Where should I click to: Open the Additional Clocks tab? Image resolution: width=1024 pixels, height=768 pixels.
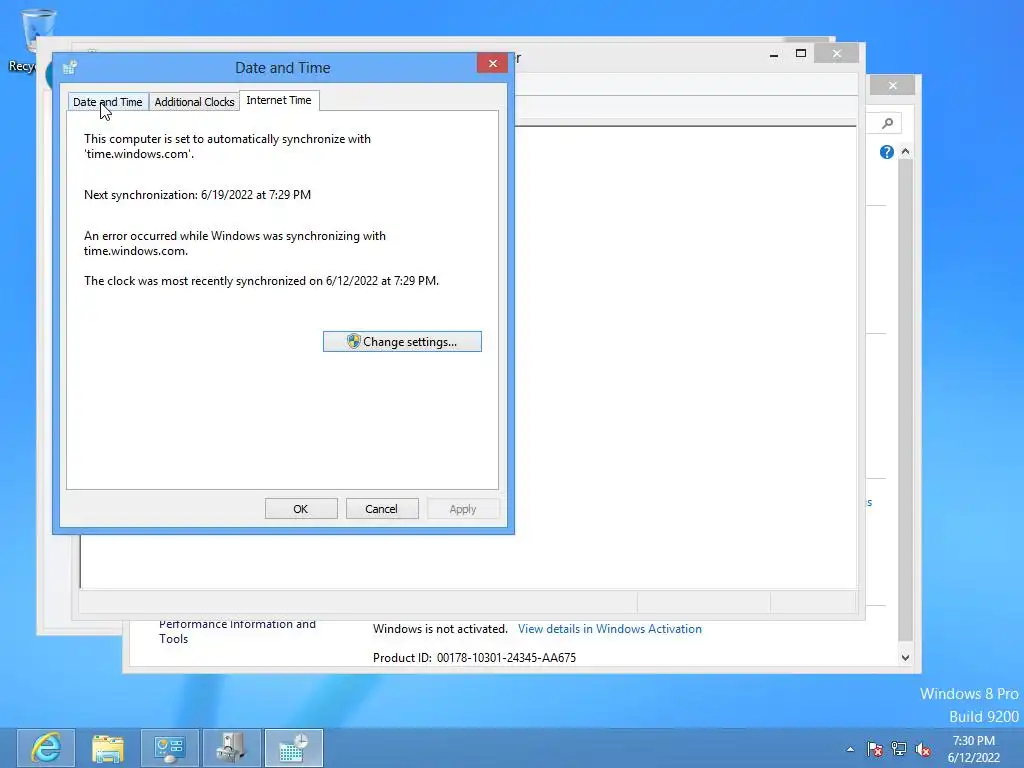pyautogui.click(x=194, y=102)
